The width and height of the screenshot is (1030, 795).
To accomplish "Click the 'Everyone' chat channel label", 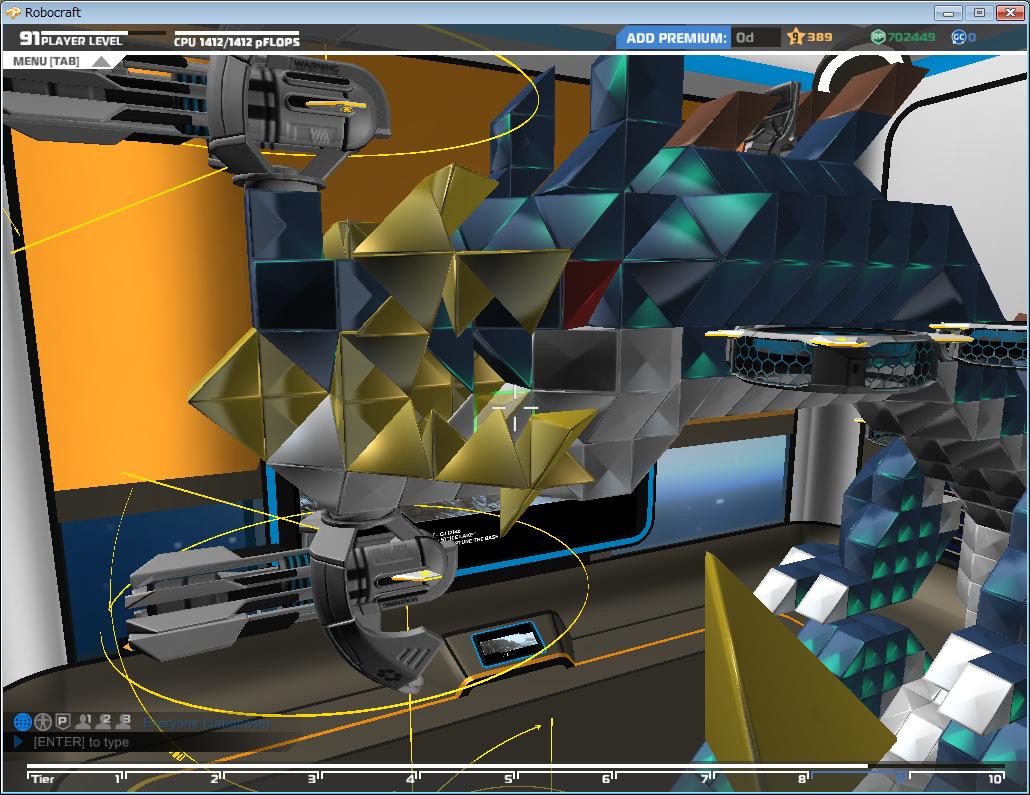I will pyautogui.click(x=206, y=723).
